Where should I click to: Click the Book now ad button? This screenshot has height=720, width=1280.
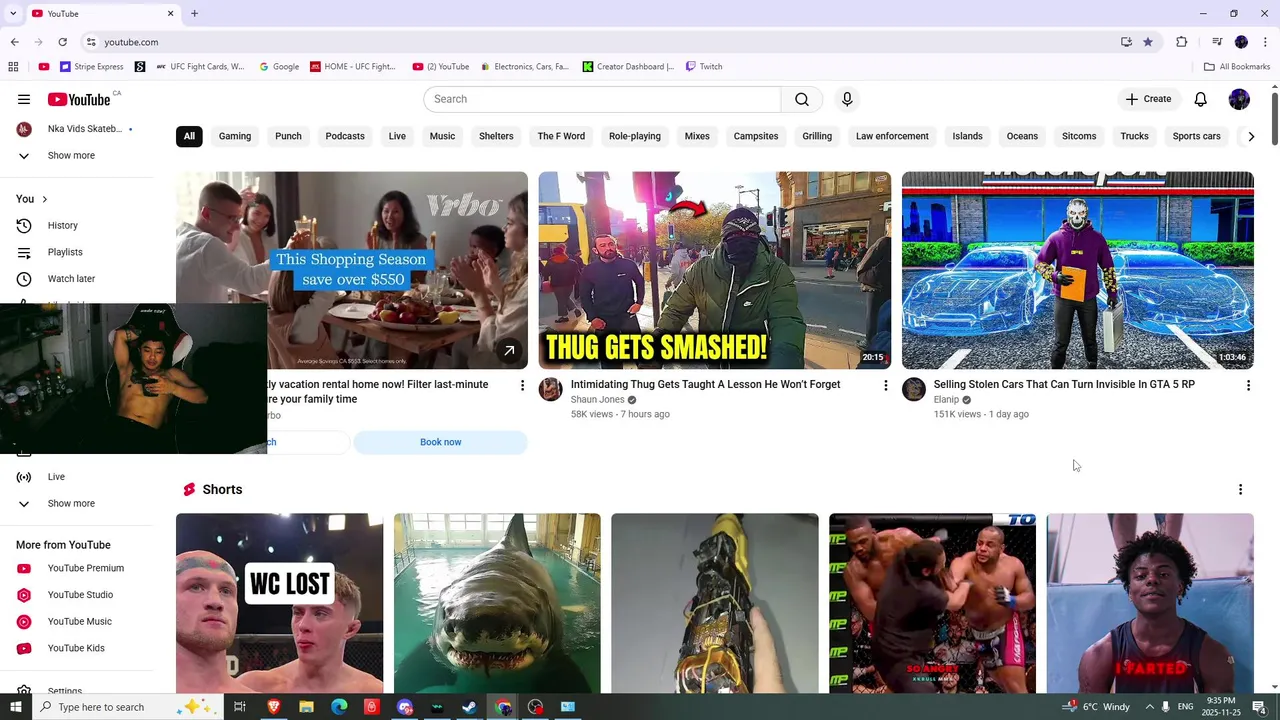(x=441, y=442)
